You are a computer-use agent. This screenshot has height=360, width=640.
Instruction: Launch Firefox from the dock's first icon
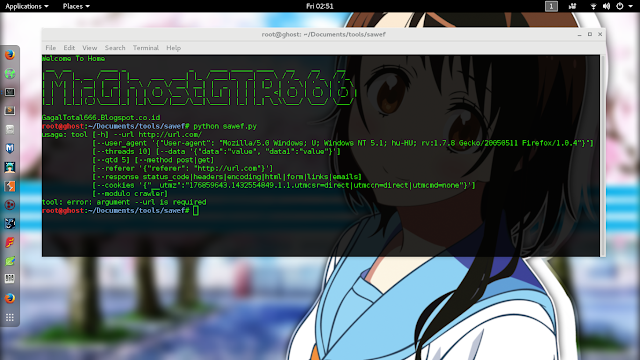tap(10, 54)
